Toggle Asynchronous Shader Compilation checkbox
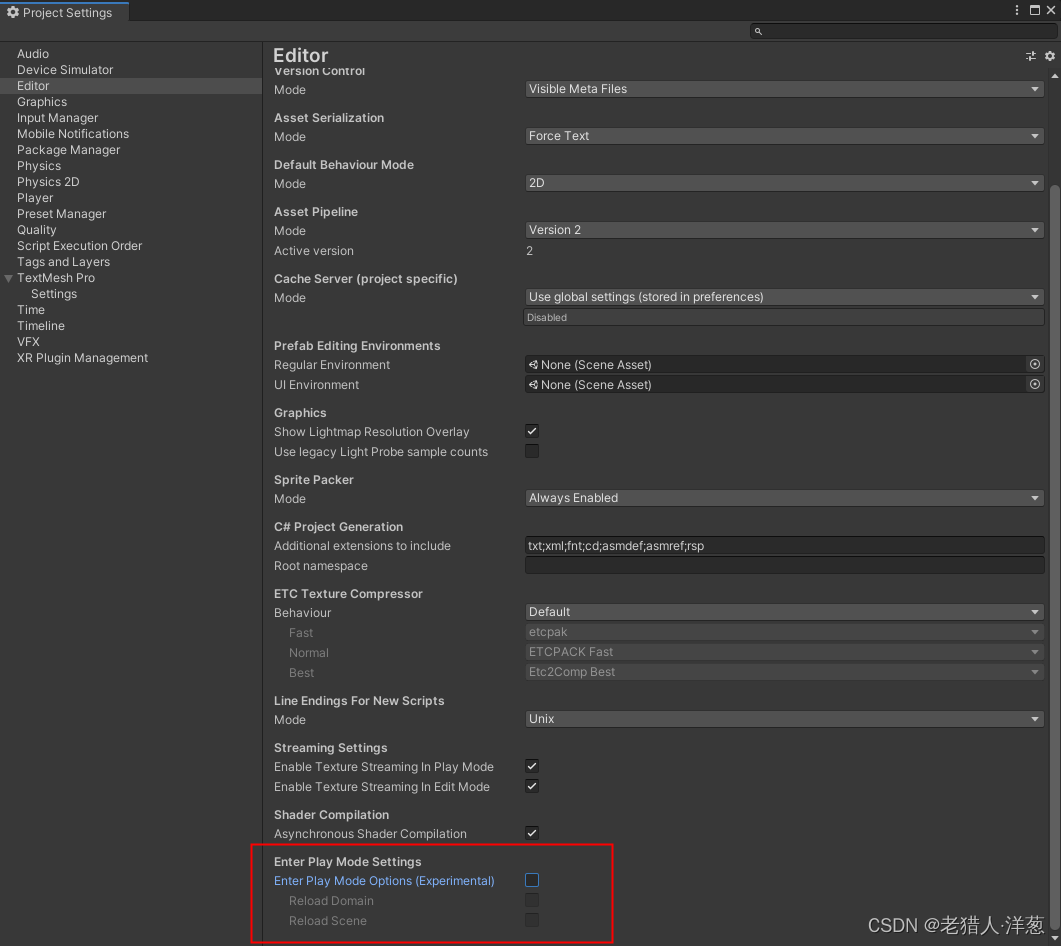1061x946 pixels. [532, 833]
